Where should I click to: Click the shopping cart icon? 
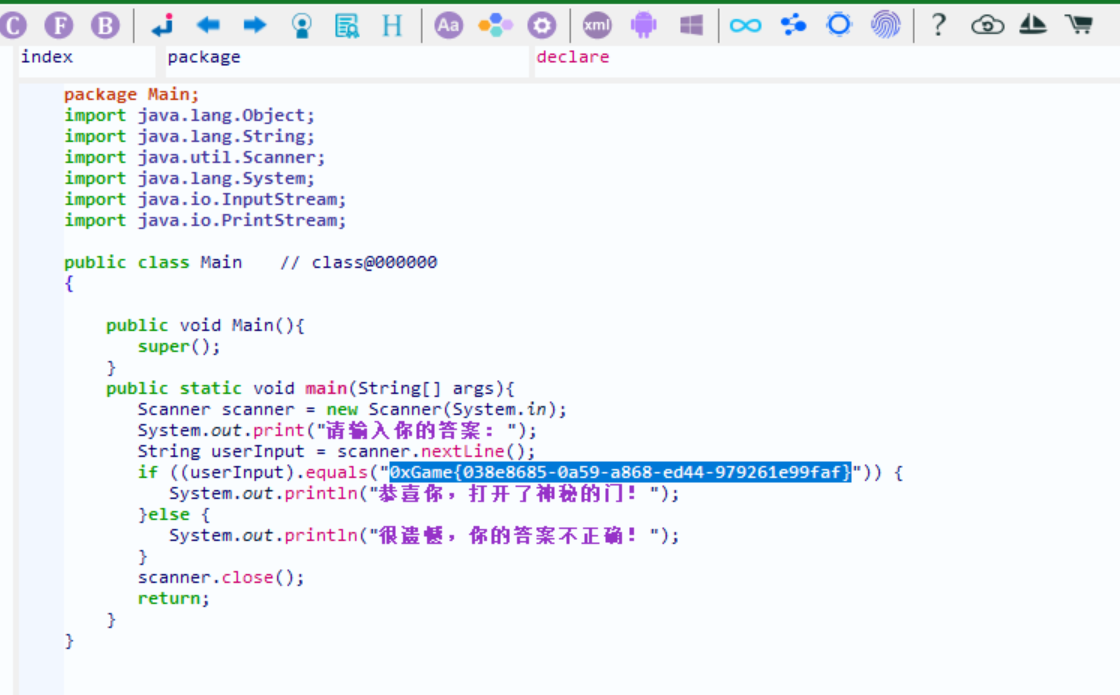1079,25
